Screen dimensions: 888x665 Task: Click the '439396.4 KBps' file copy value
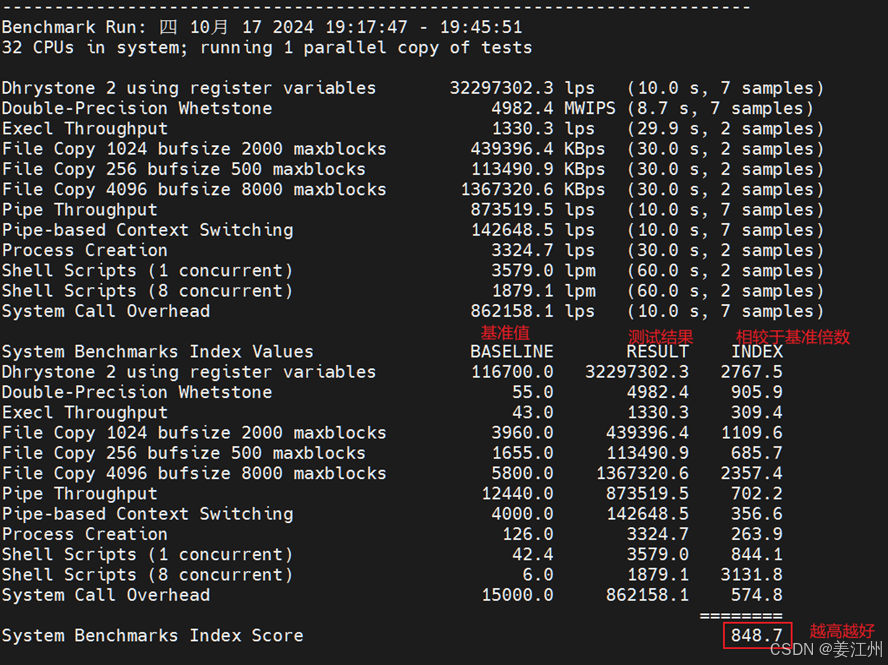(x=537, y=150)
